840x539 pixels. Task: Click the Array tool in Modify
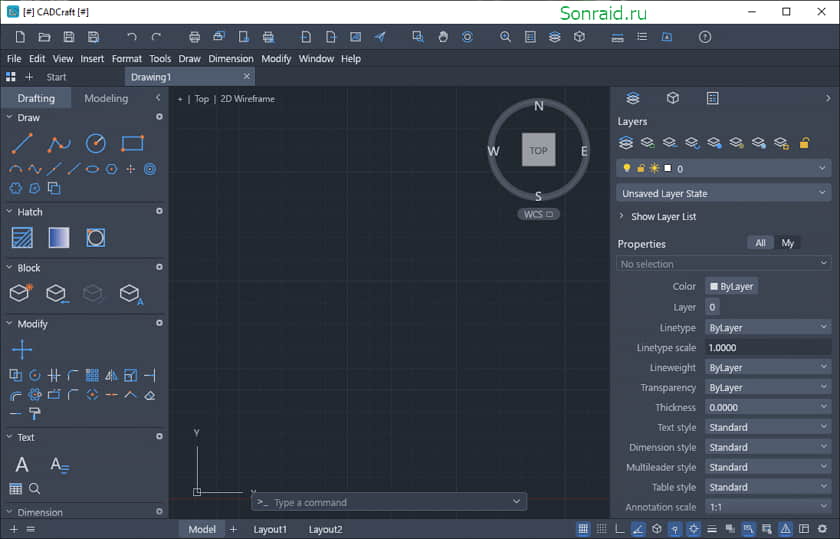pos(92,375)
